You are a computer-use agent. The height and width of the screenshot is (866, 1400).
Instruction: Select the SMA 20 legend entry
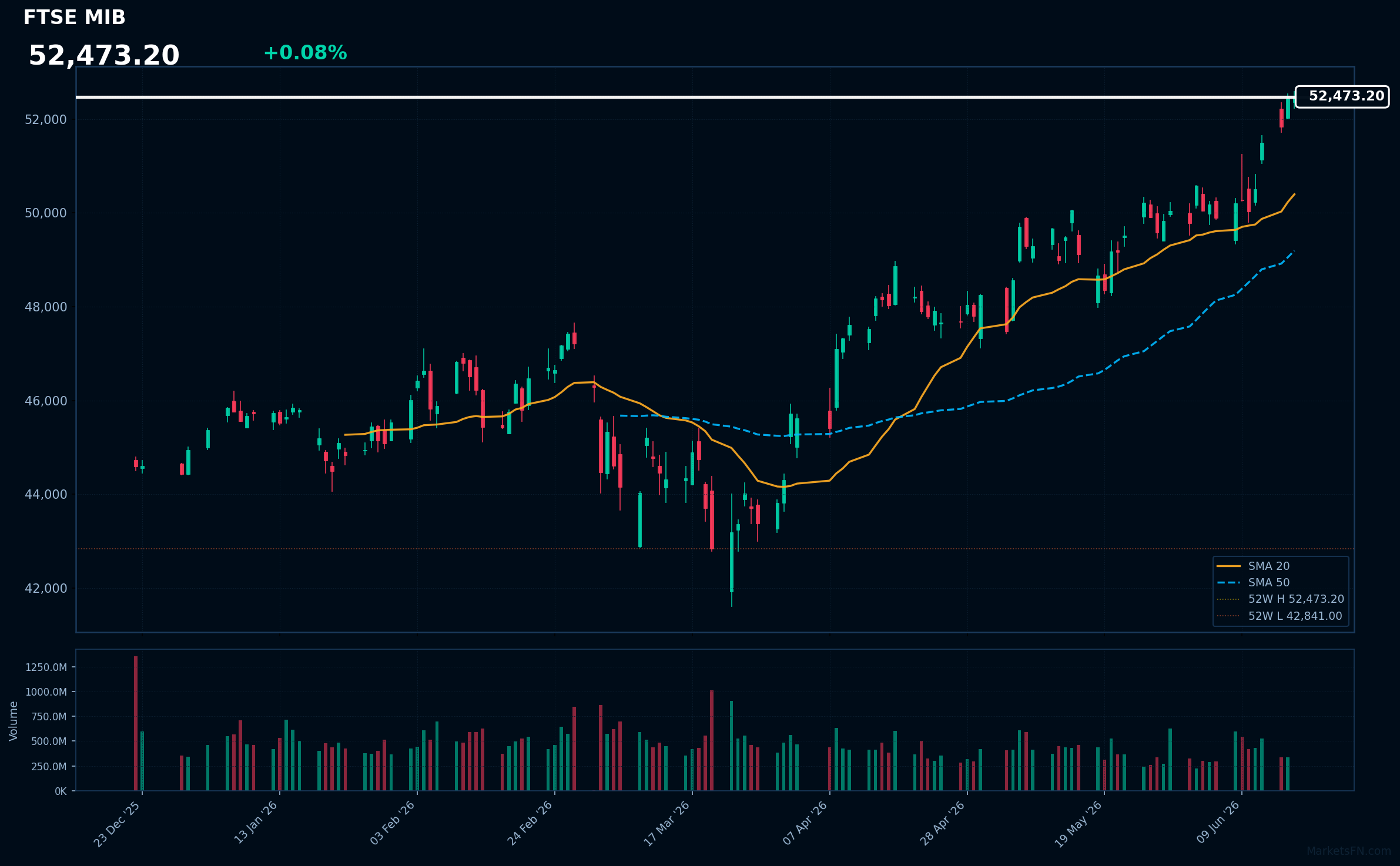(1253, 566)
